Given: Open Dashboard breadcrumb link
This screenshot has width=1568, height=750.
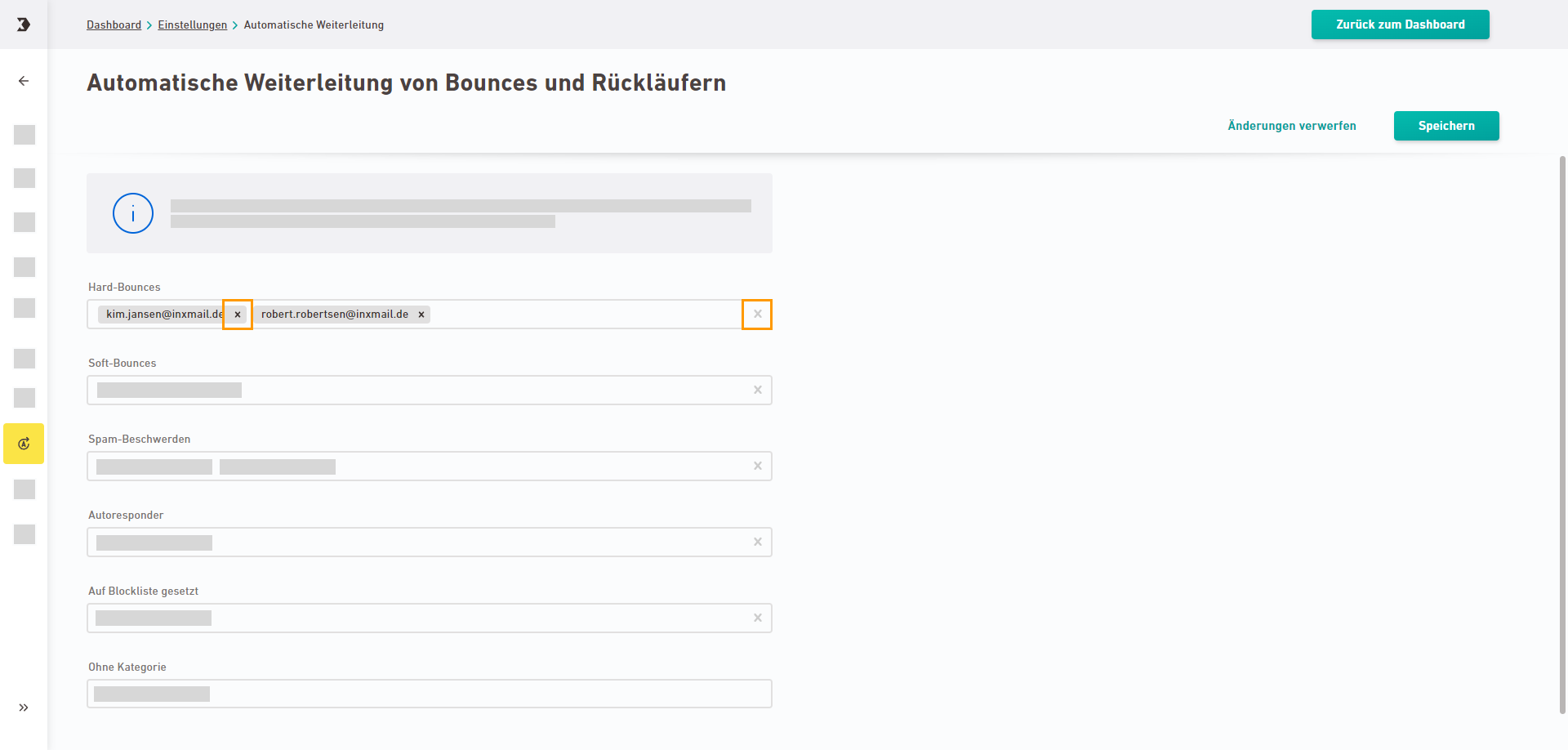Looking at the screenshot, I should [x=114, y=25].
